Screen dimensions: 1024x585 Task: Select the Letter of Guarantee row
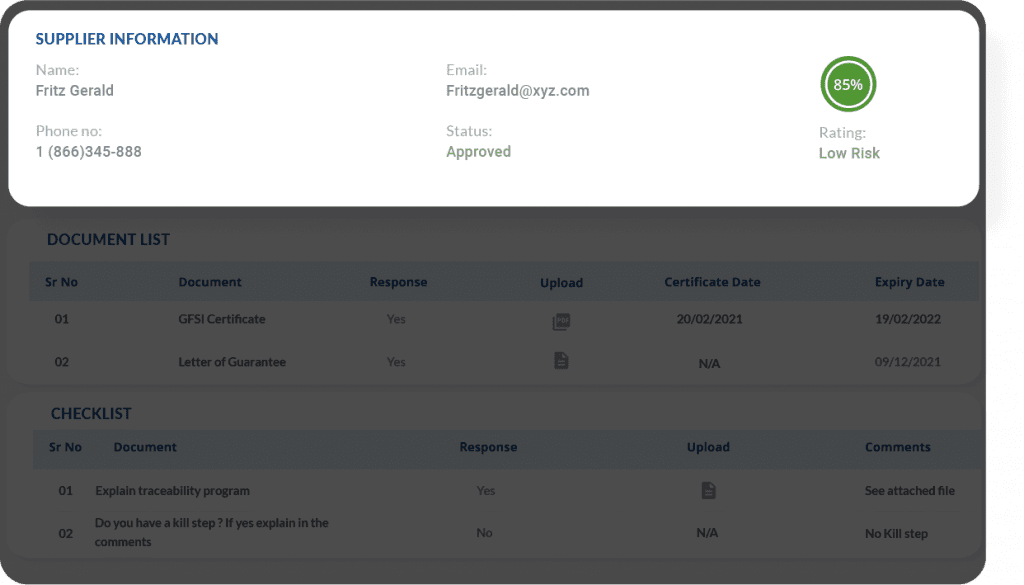pos(231,362)
